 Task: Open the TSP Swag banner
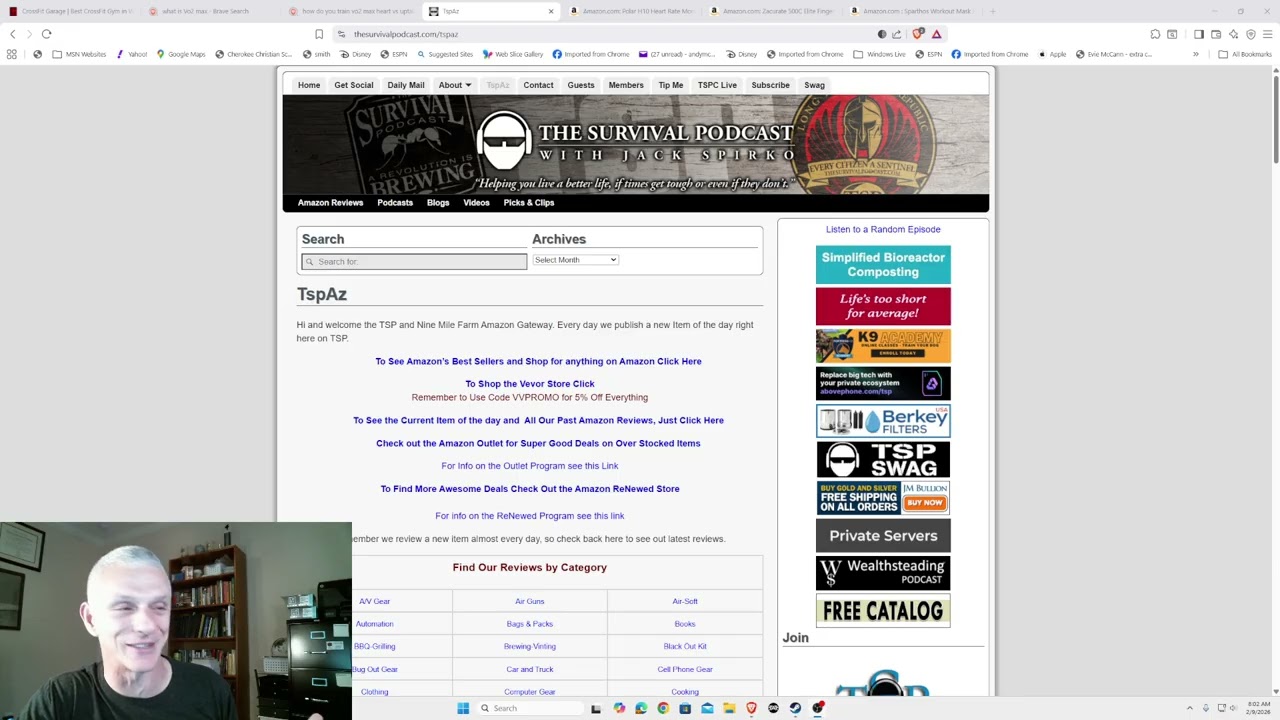coord(883,460)
